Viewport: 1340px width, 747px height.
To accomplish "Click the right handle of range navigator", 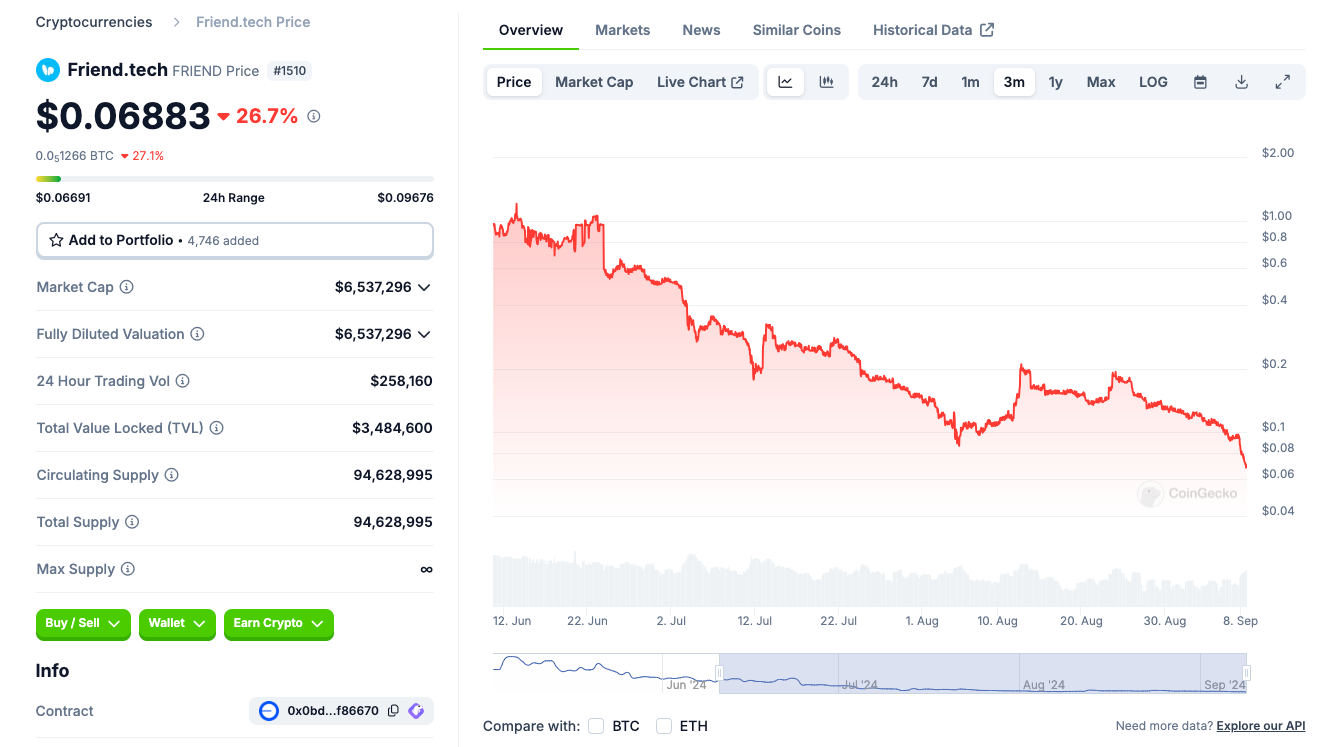I will [x=1246, y=672].
